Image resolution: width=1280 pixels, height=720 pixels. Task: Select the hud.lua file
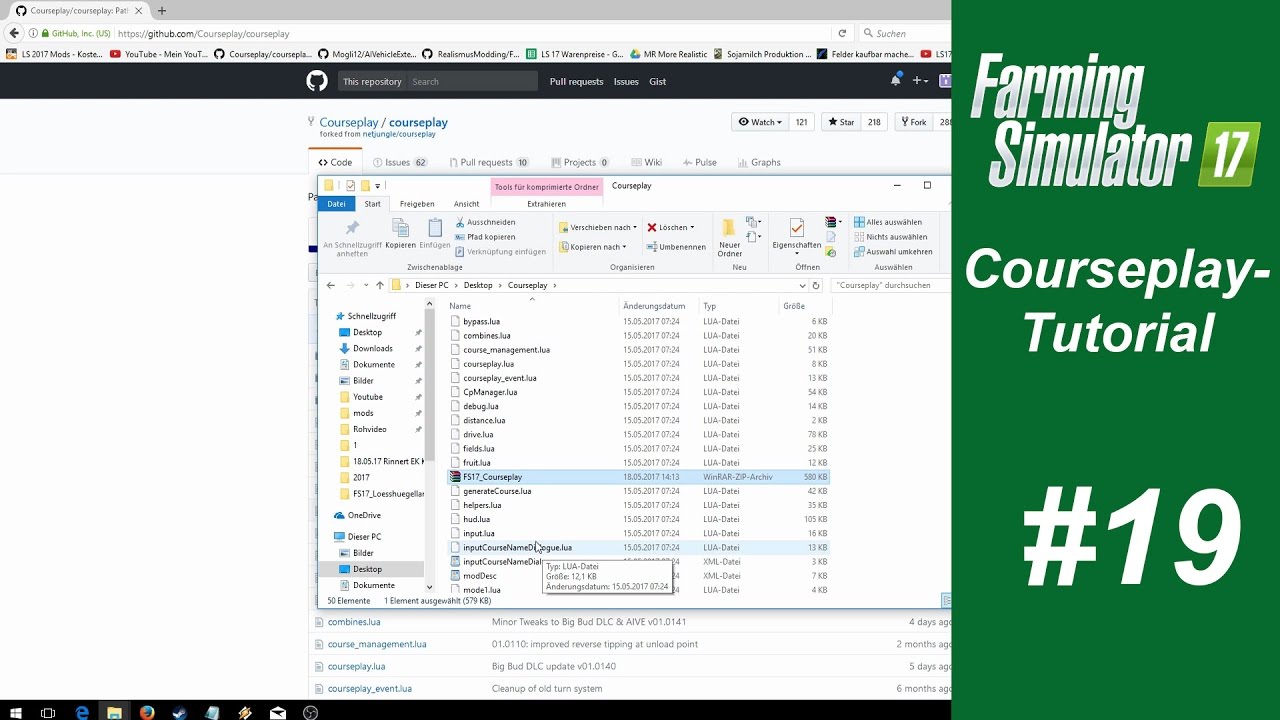coord(638,519)
